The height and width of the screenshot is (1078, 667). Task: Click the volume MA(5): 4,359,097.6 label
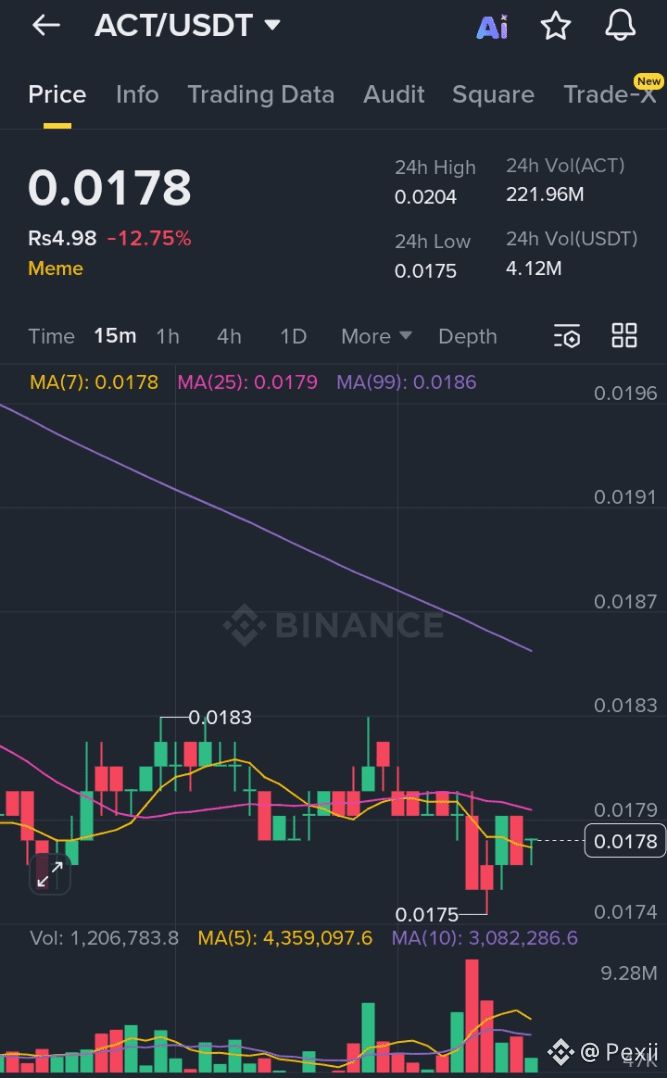click(x=285, y=938)
